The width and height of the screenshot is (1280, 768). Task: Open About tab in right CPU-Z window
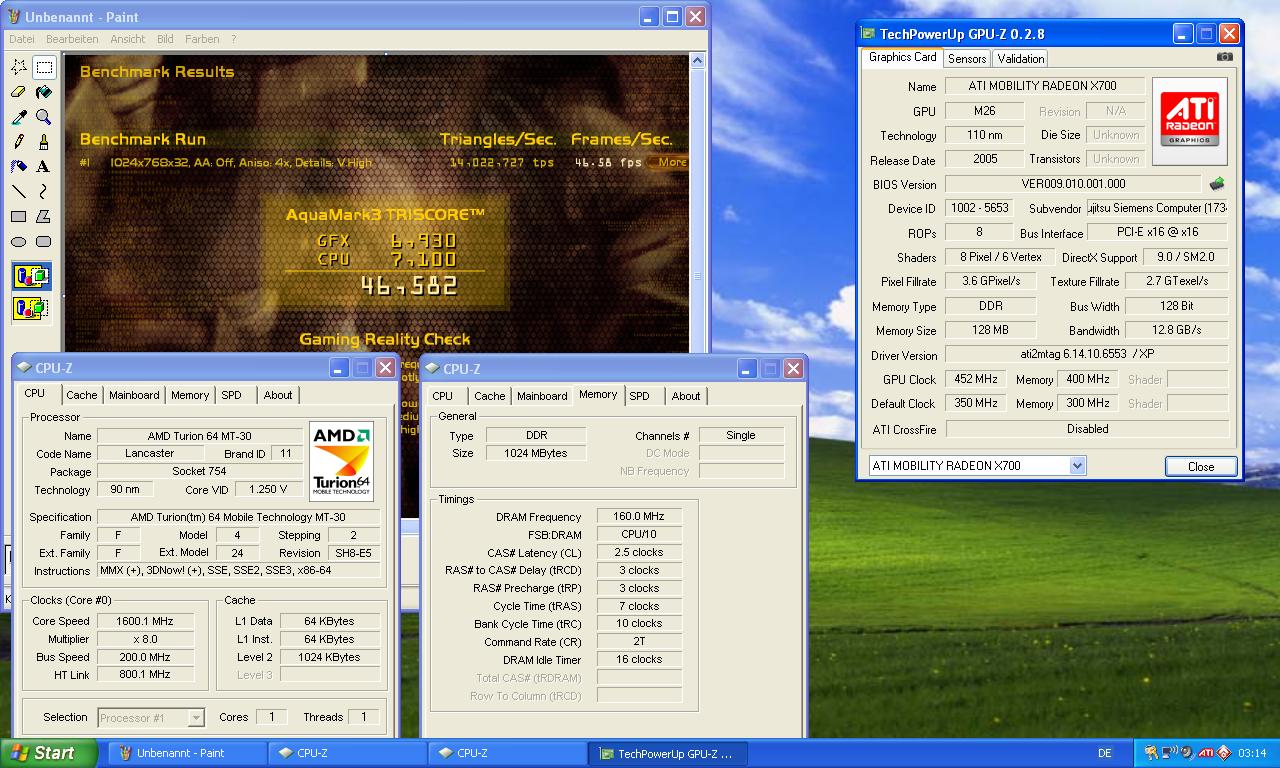pyautogui.click(x=686, y=396)
